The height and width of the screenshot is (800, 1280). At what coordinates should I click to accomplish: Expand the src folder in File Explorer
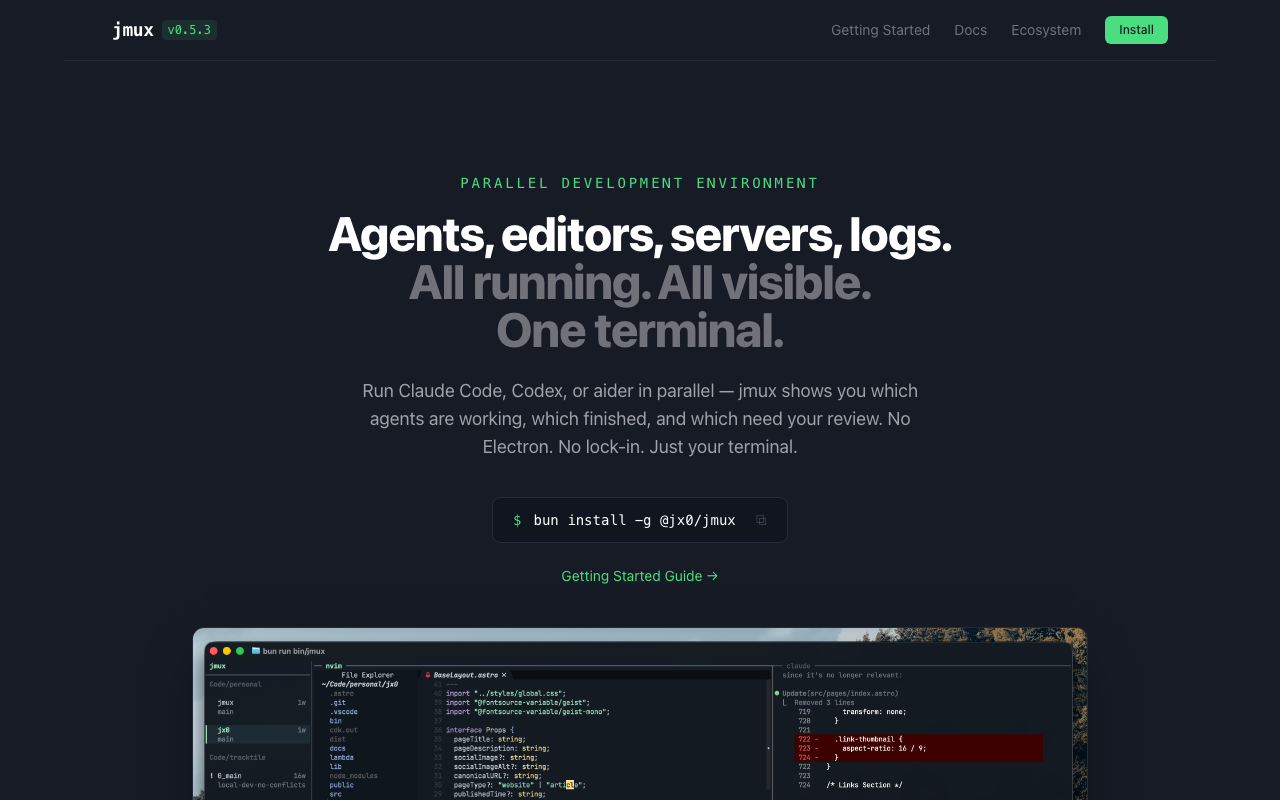point(335,794)
